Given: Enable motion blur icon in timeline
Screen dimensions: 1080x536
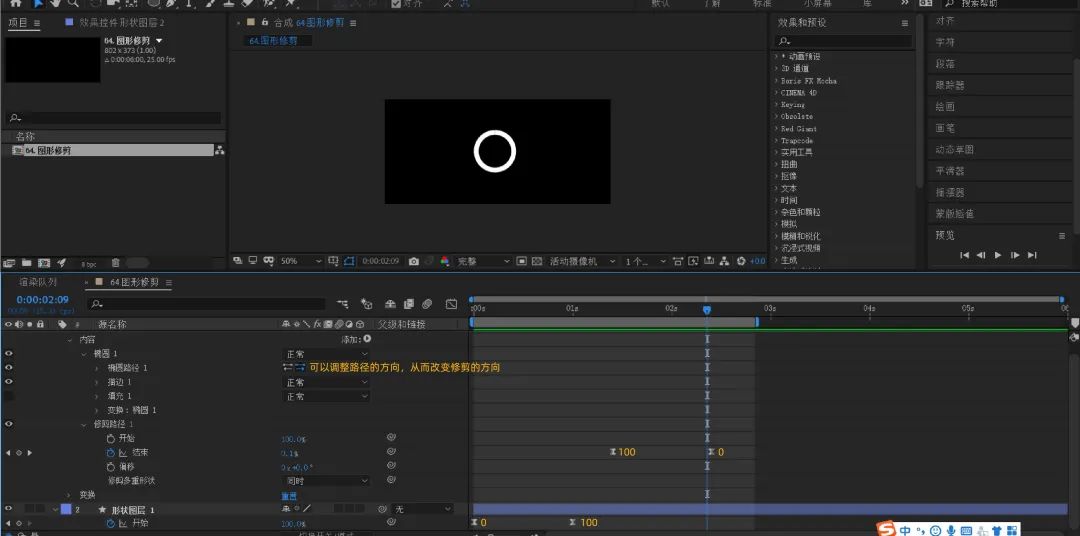Looking at the screenshot, I should [427, 304].
